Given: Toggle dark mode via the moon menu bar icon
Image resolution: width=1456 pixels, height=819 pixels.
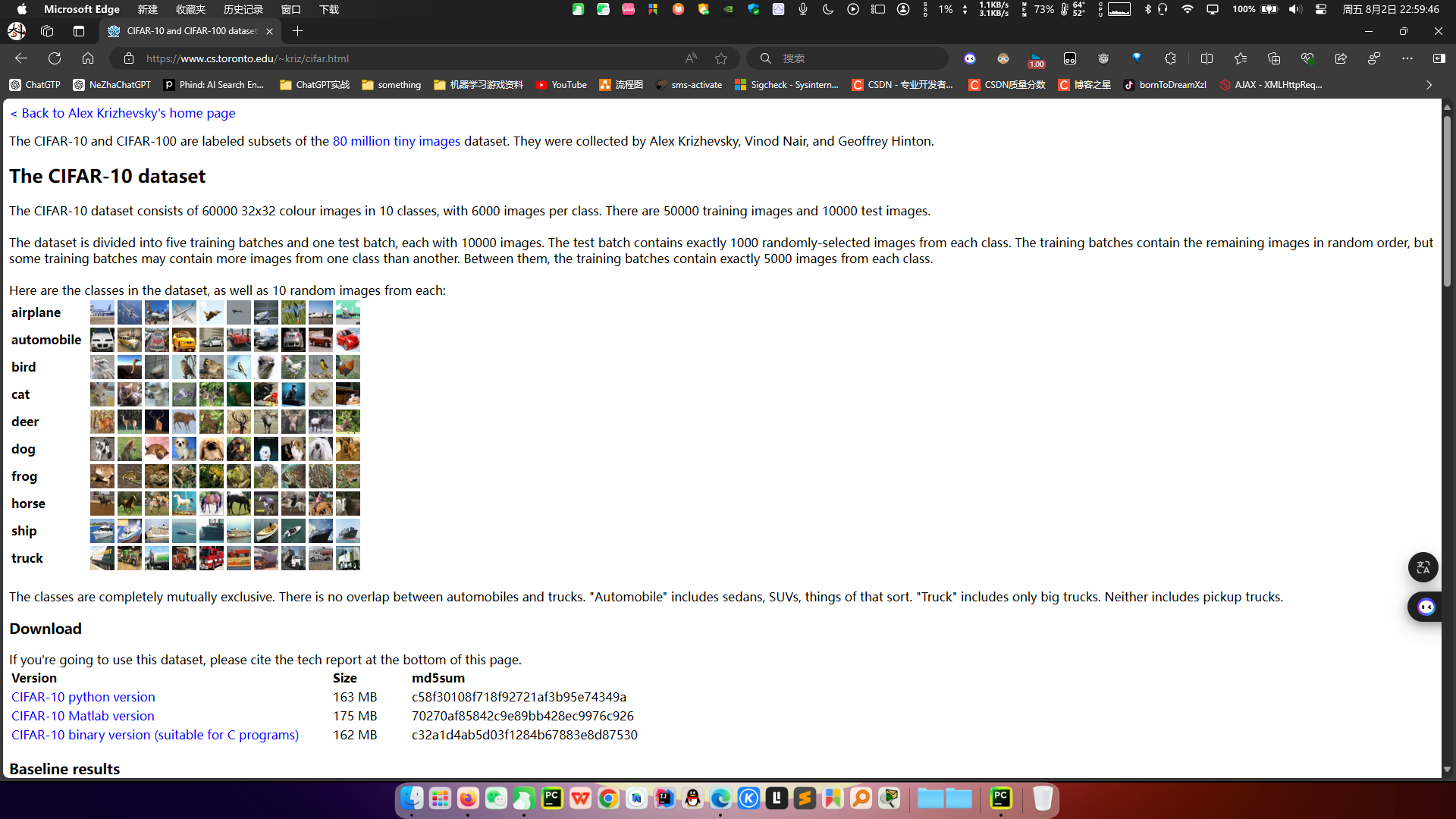Looking at the screenshot, I should click(x=828, y=10).
